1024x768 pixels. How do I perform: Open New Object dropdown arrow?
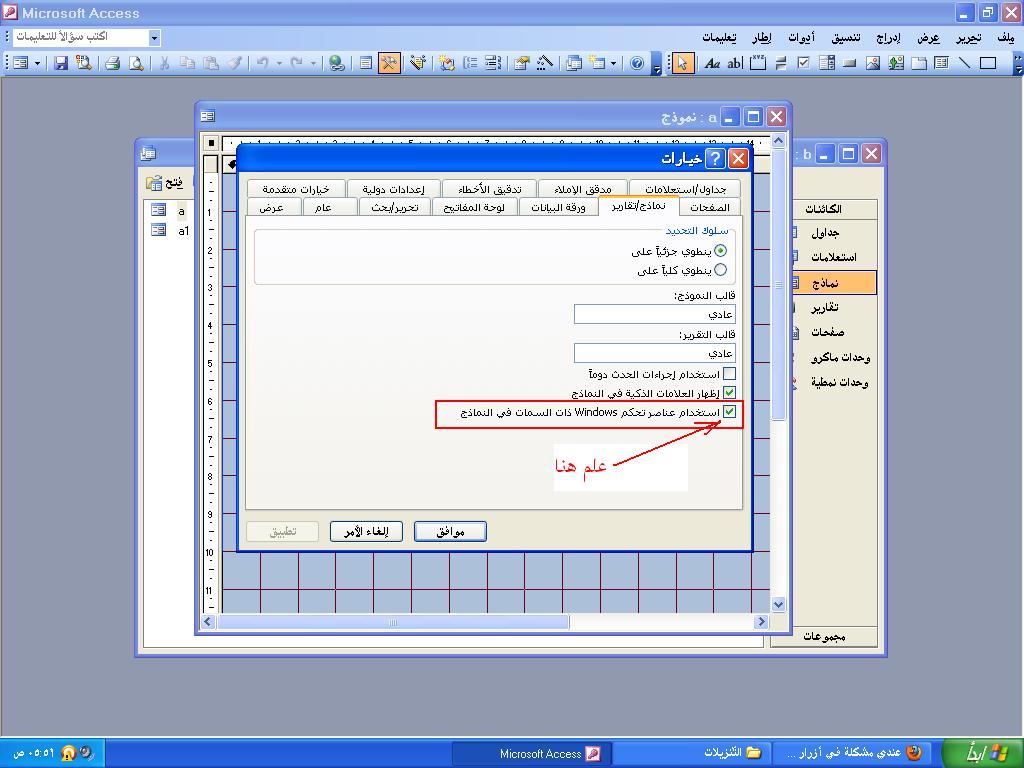(x=613, y=63)
